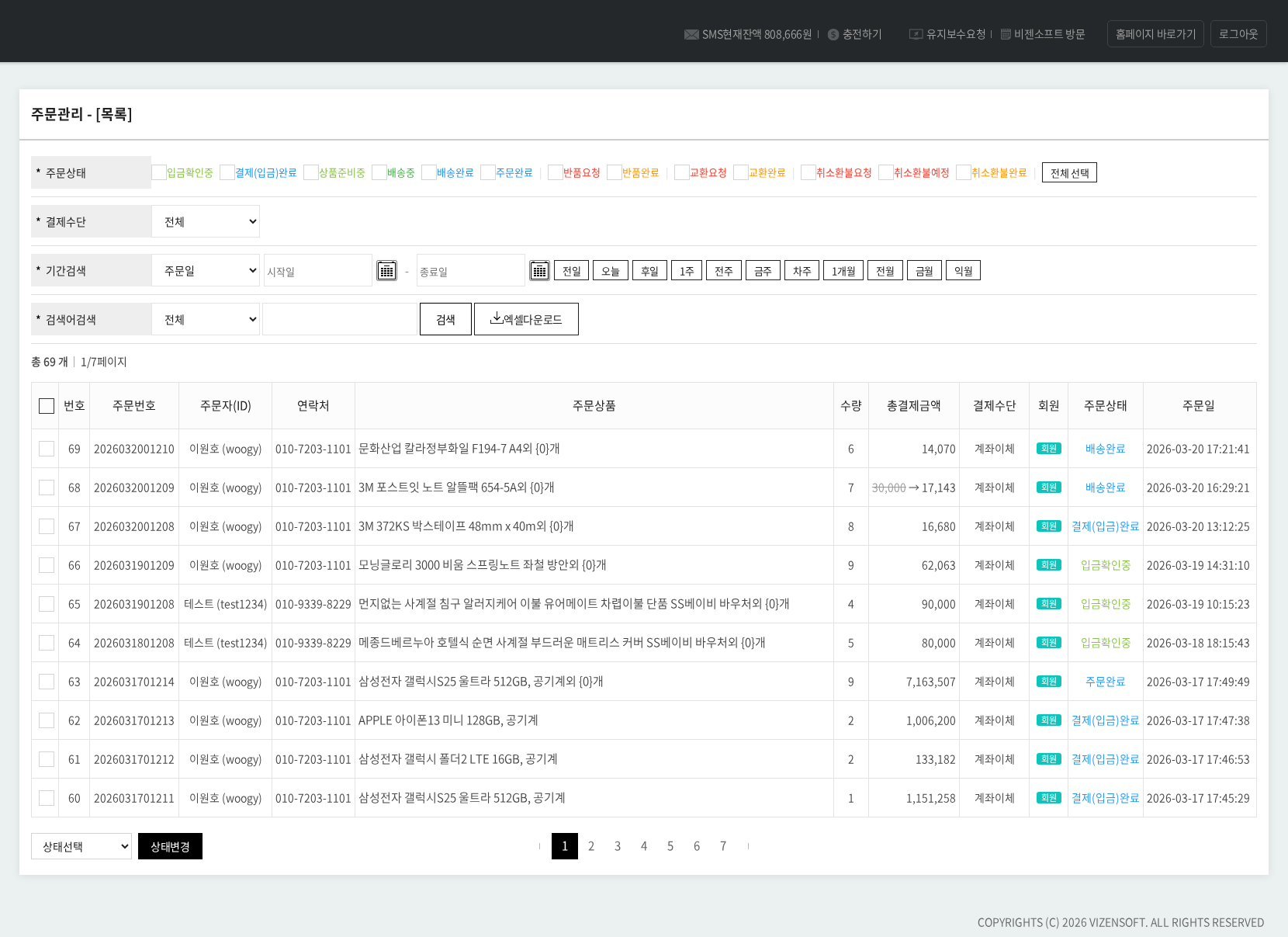
Task: Check the 입금확인중 order status filter
Action: (159, 172)
